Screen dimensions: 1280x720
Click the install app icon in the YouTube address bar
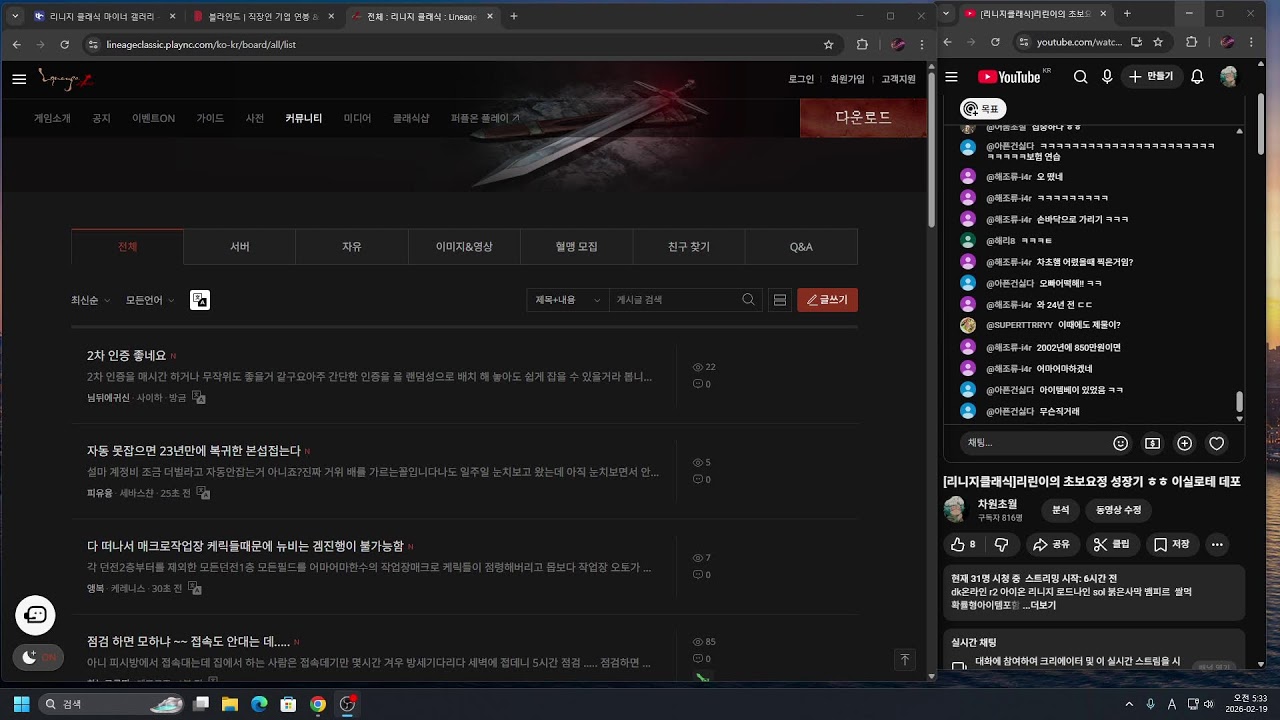[x=1136, y=42]
